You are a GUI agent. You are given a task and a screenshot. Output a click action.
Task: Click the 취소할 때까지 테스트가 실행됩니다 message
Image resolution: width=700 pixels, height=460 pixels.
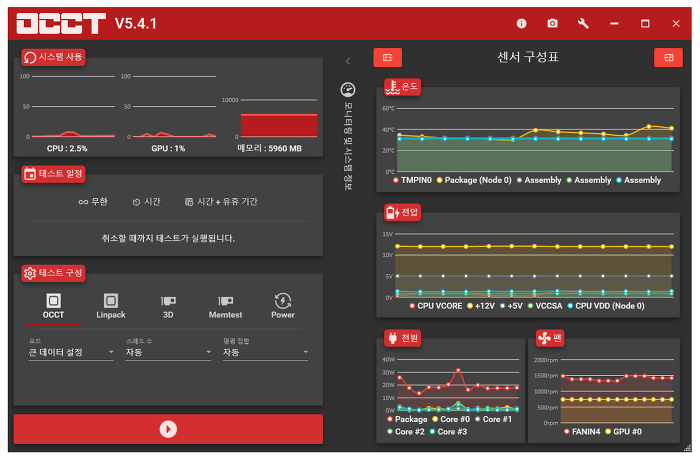click(168, 238)
